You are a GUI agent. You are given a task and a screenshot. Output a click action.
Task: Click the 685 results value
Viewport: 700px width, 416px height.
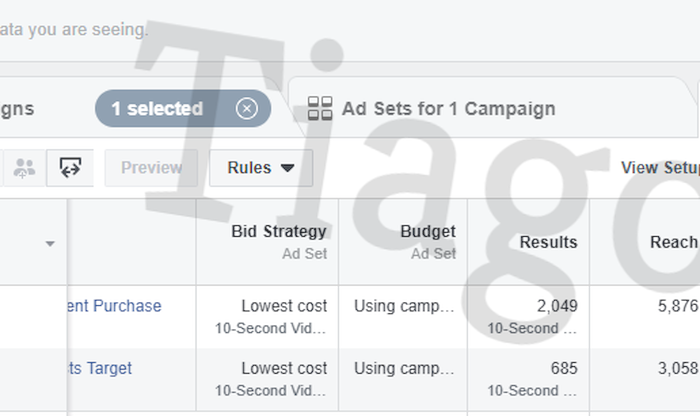[x=564, y=368]
